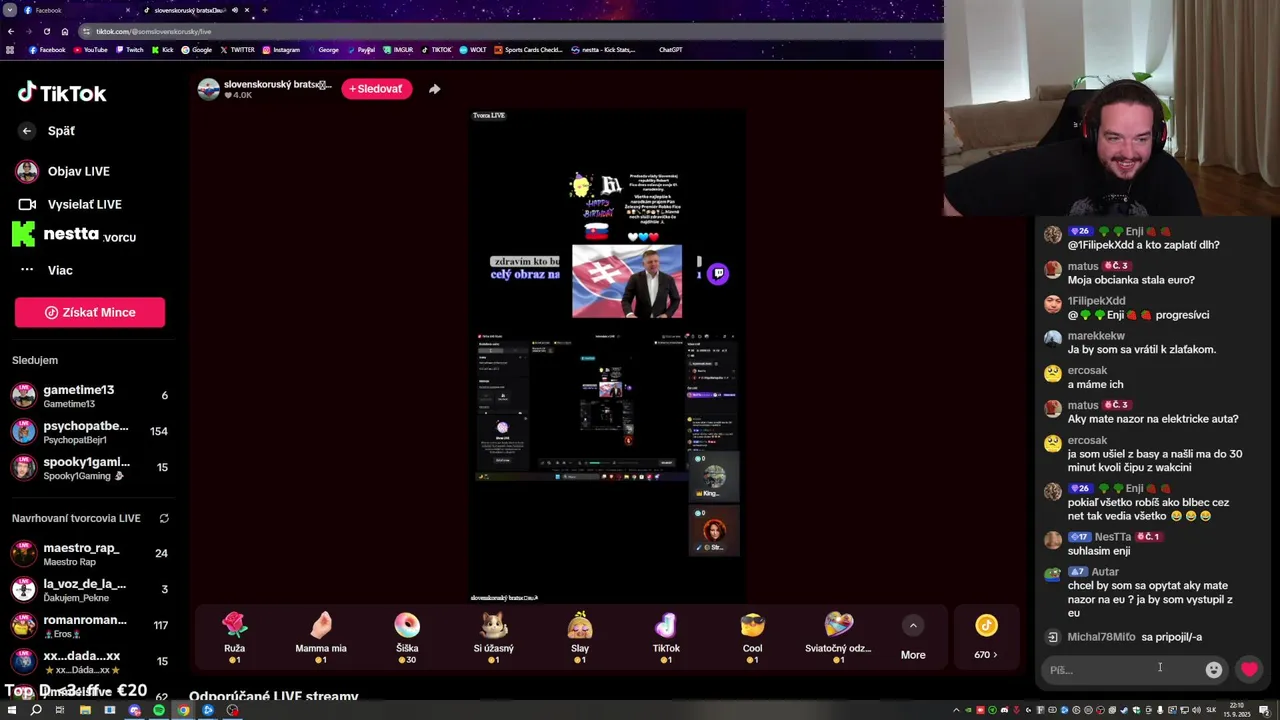
Task: Mute the TikTok tab audio icon
Action: [x=235, y=10]
